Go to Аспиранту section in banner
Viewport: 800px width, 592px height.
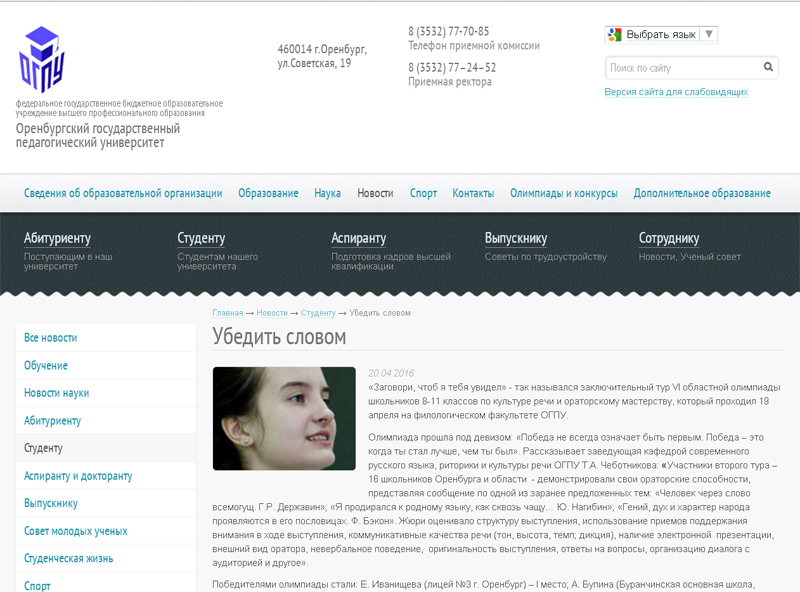coord(358,238)
